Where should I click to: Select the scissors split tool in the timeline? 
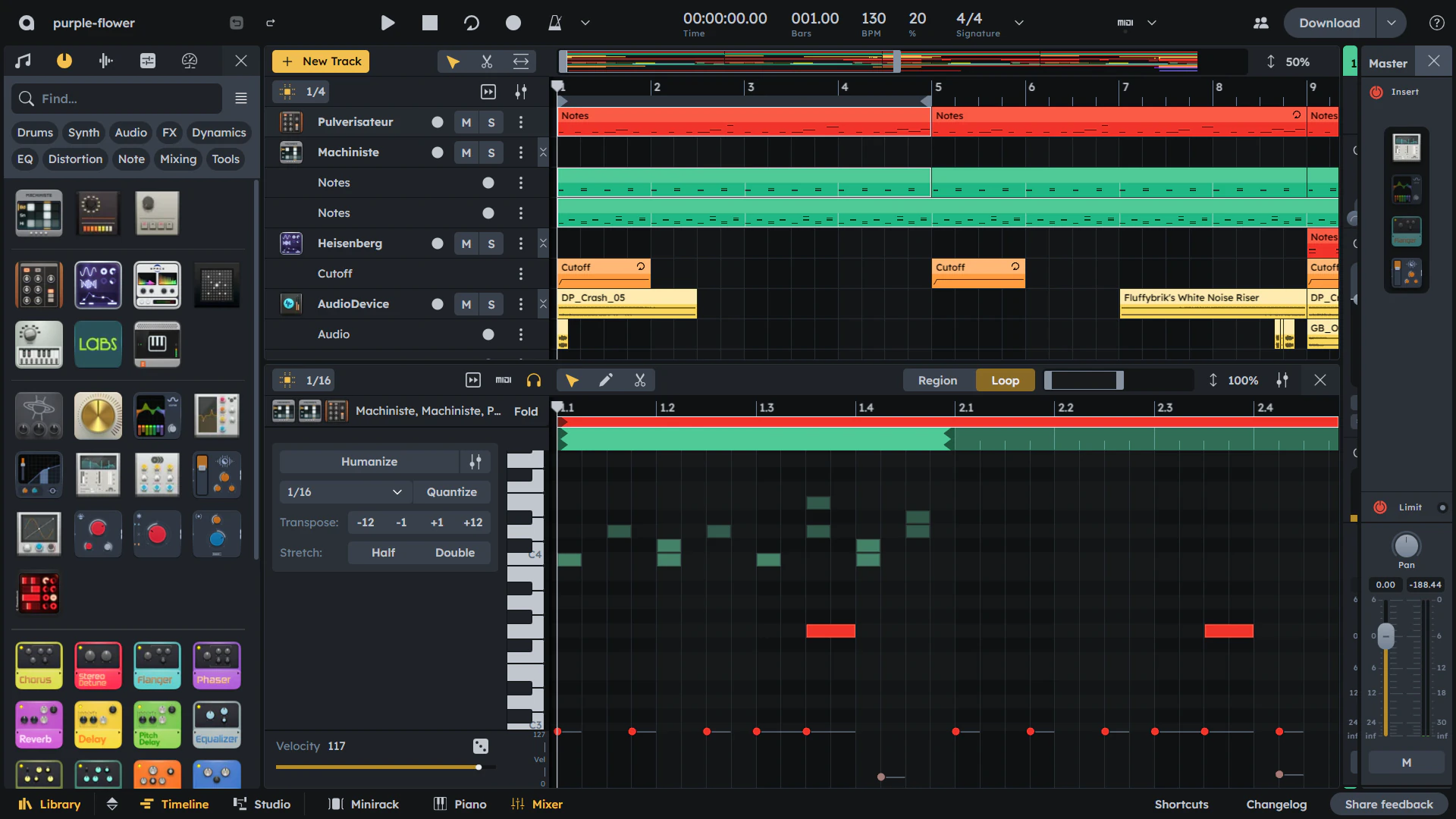click(487, 61)
